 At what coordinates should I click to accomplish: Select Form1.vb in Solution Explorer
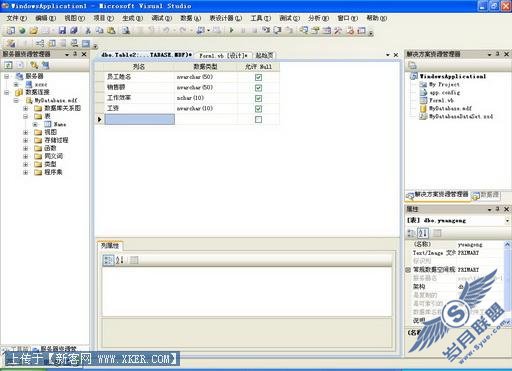click(441, 100)
